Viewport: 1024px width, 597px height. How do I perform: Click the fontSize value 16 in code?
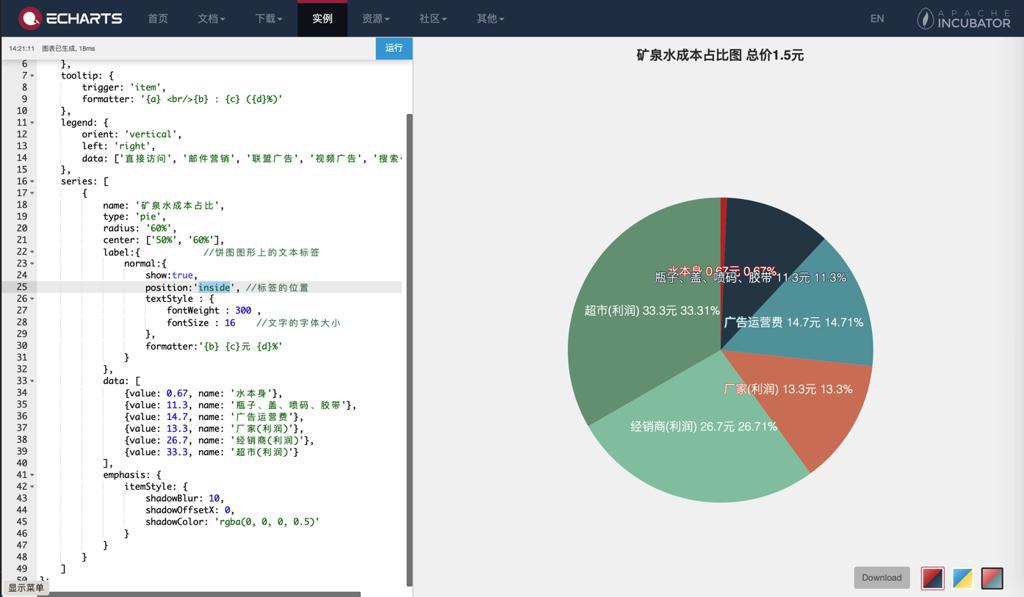pos(230,323)
